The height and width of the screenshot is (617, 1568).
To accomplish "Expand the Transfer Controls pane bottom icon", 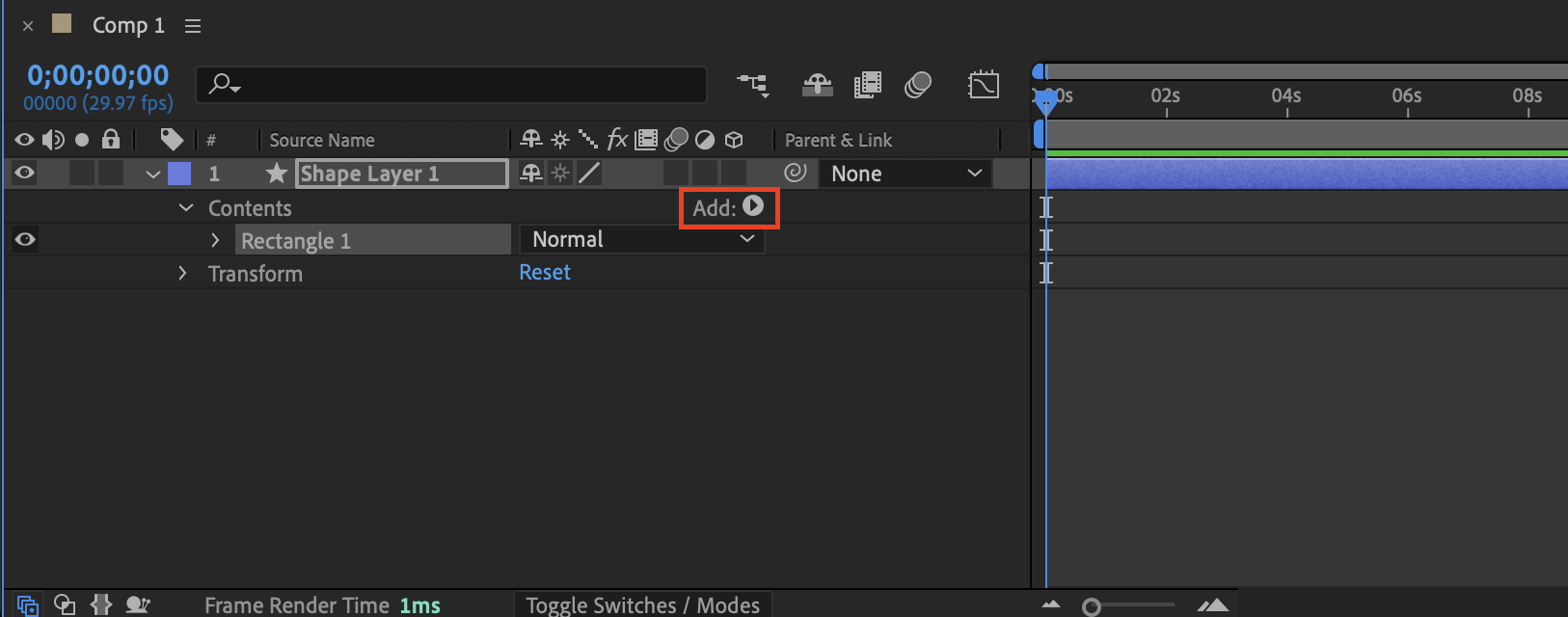I will pos(65,604).
